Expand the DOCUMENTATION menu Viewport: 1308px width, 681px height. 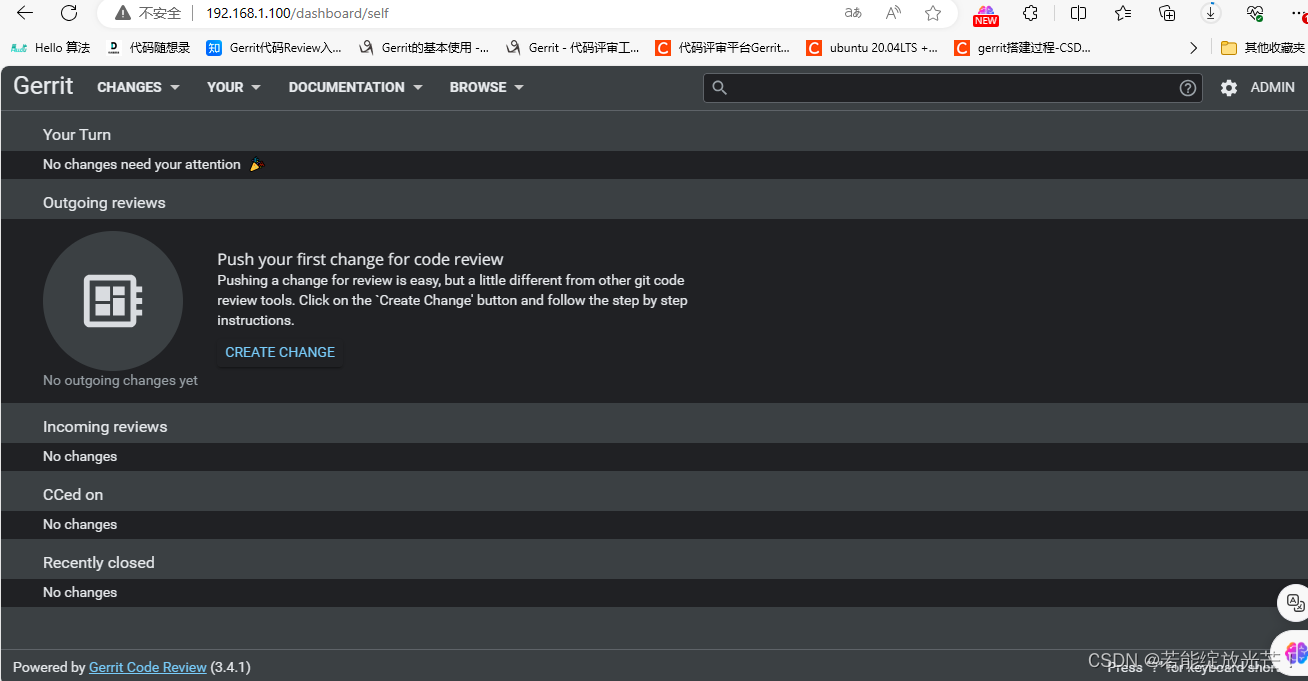click(356, 87)
